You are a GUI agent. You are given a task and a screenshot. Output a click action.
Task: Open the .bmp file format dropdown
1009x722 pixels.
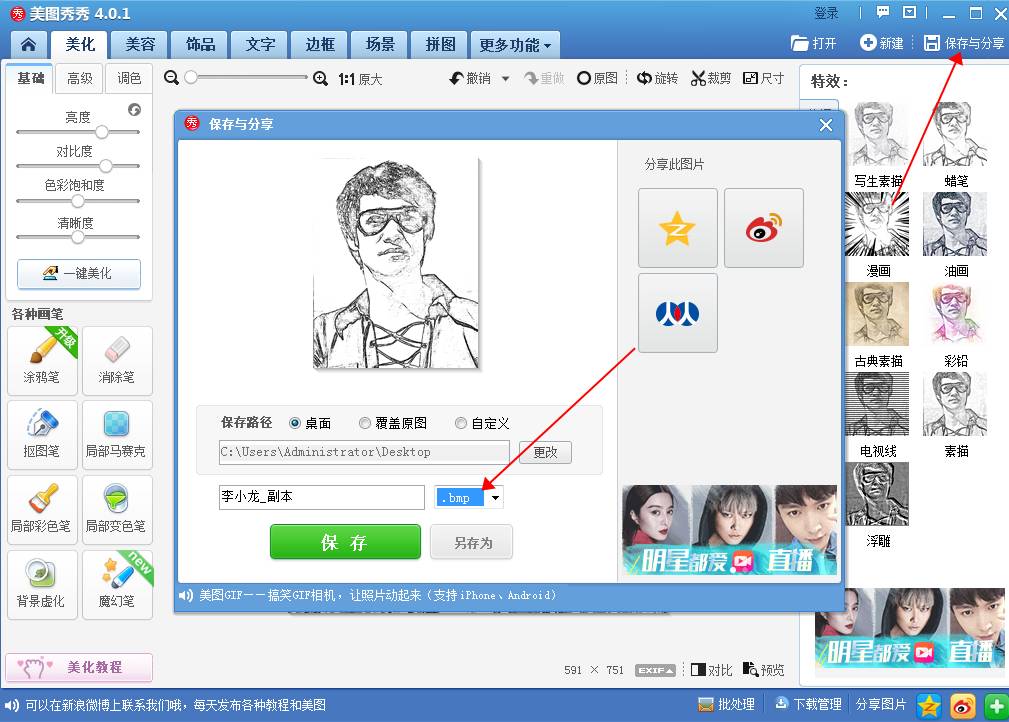495,497
